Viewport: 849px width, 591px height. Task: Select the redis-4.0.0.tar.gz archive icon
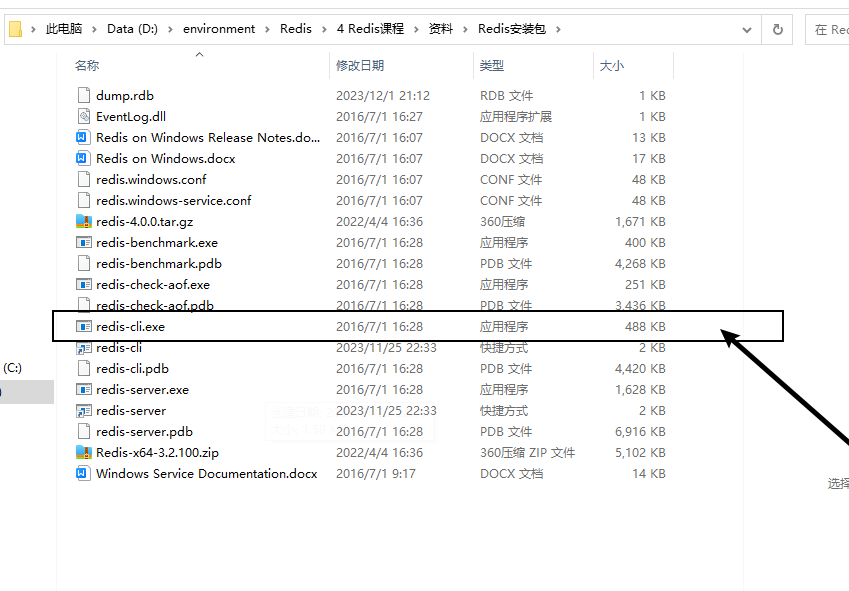84,221
